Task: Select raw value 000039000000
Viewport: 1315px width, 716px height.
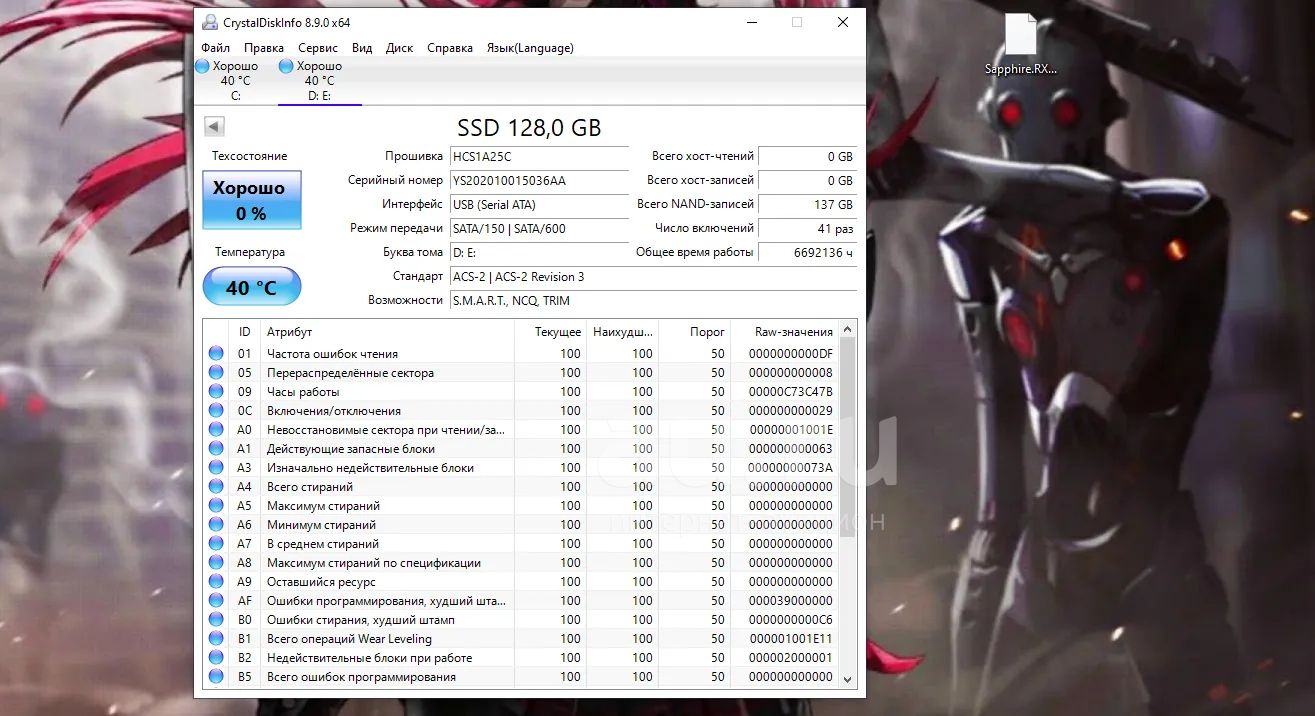Action: tap(791, 600)
